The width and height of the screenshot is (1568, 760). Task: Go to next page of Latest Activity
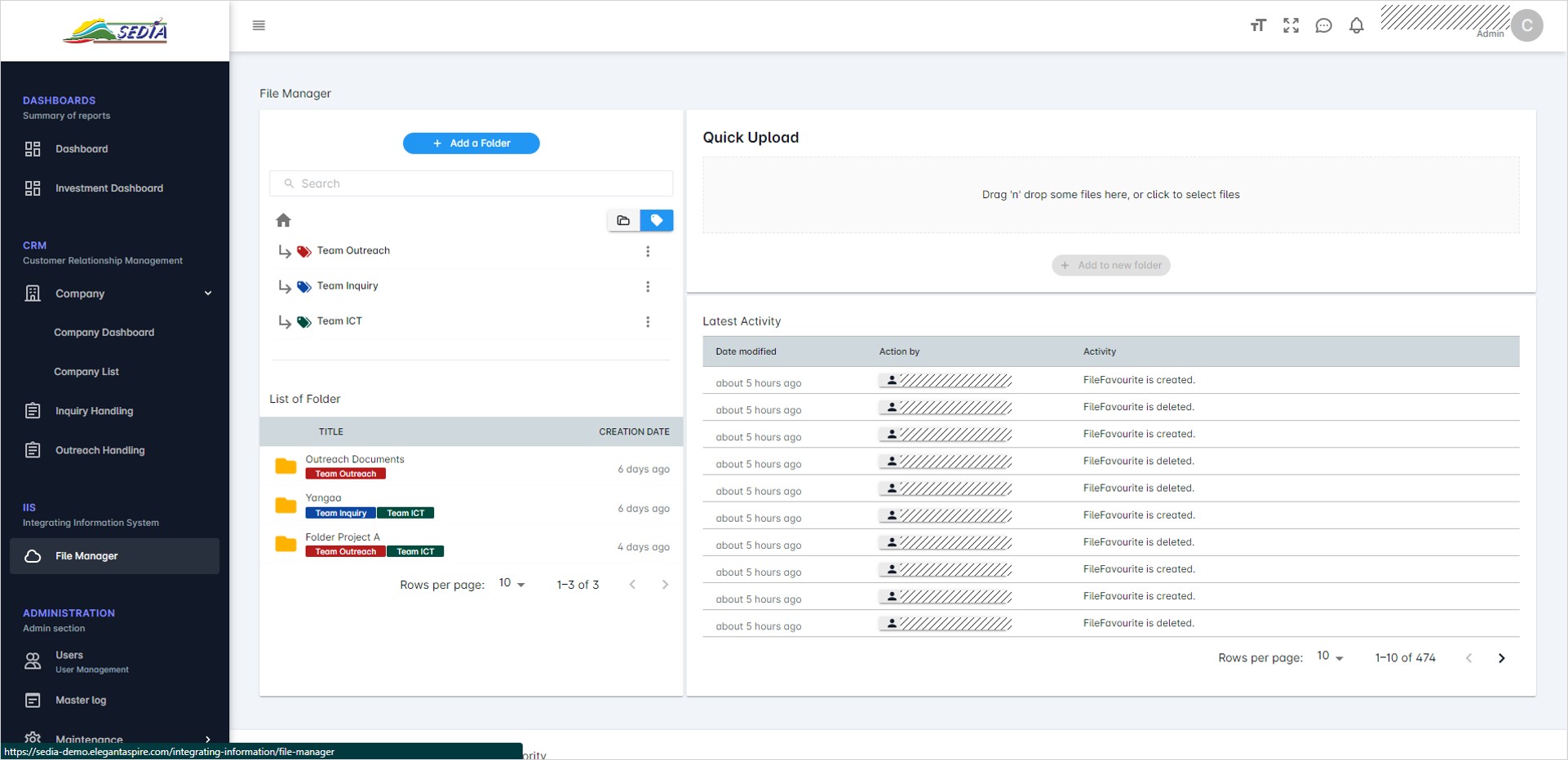(1501, 658)
